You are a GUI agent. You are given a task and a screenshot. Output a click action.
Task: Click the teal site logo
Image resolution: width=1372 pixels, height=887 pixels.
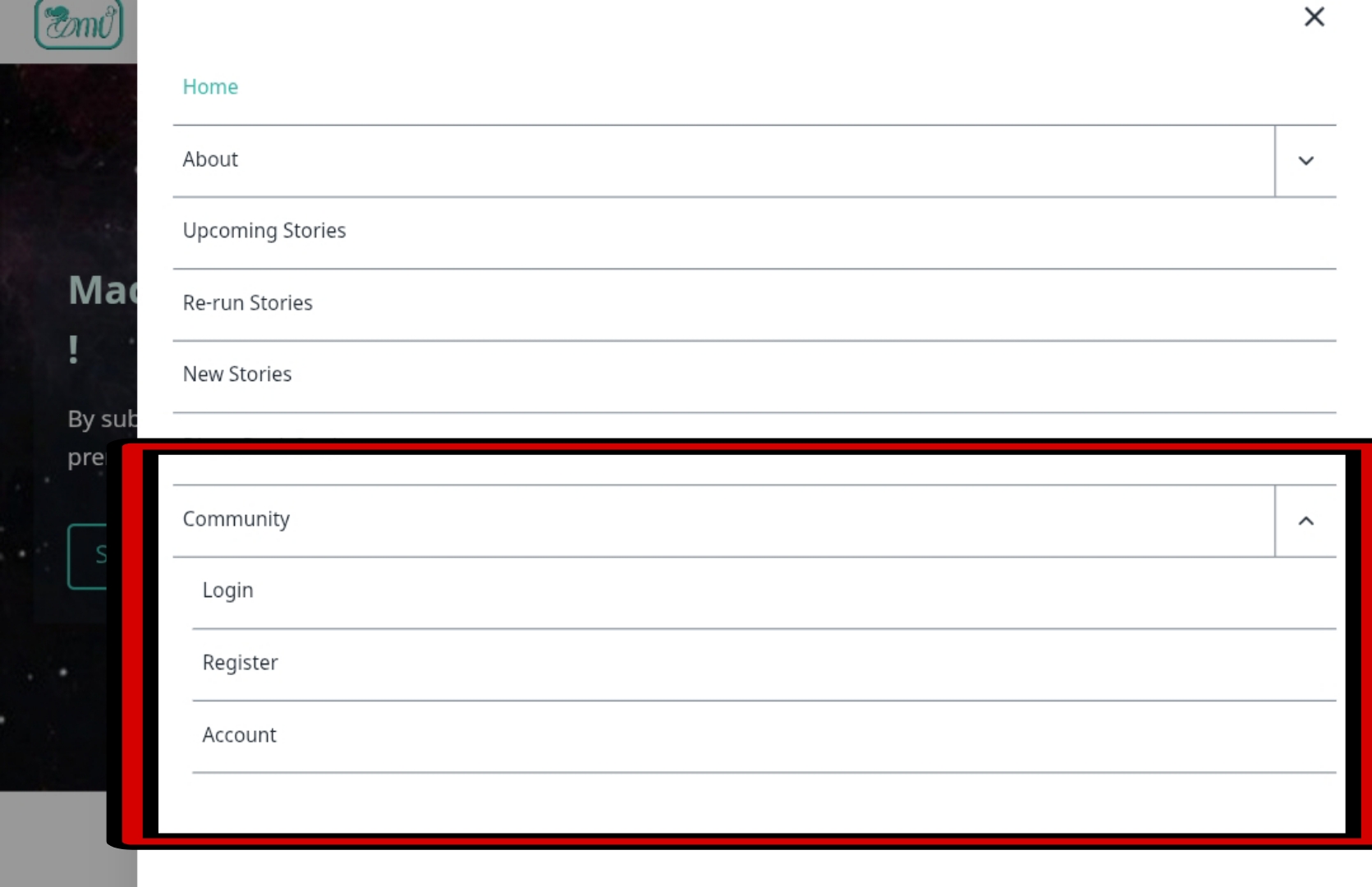coord(79,24)
